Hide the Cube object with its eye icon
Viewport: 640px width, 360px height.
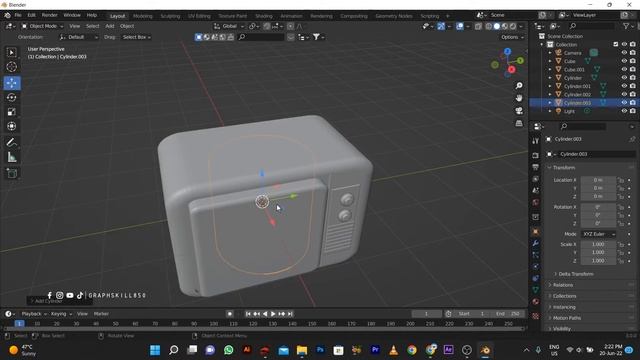click(x=624, y=61)
